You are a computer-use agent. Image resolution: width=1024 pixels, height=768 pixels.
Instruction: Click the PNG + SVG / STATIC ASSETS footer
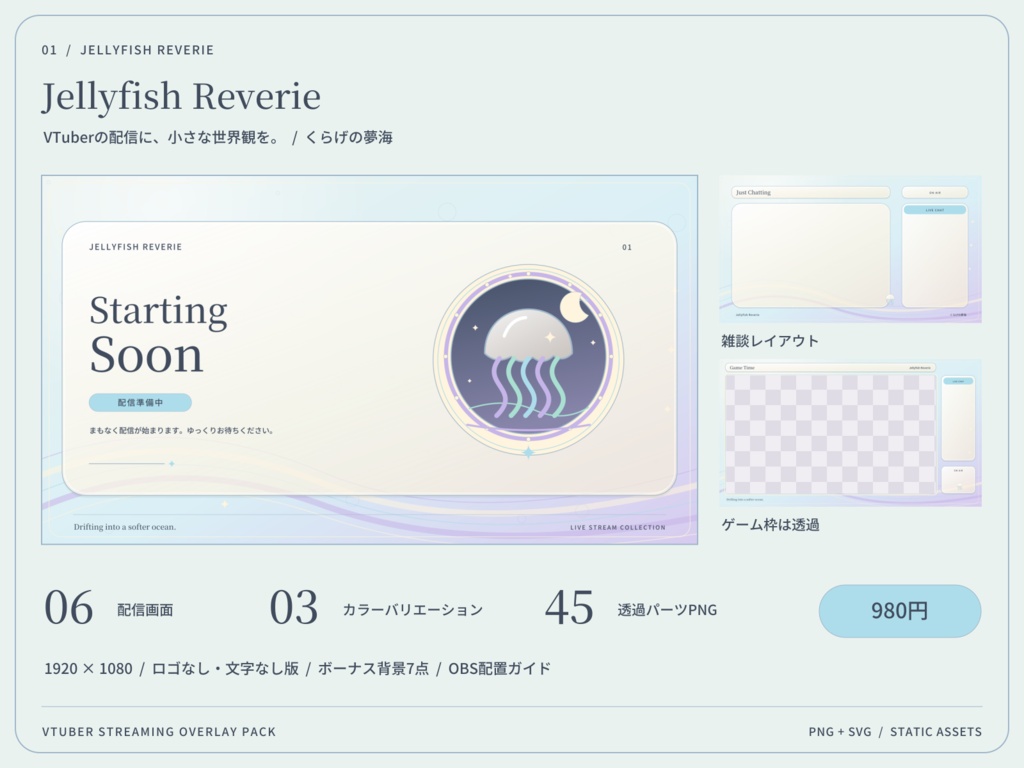[895, 731]
